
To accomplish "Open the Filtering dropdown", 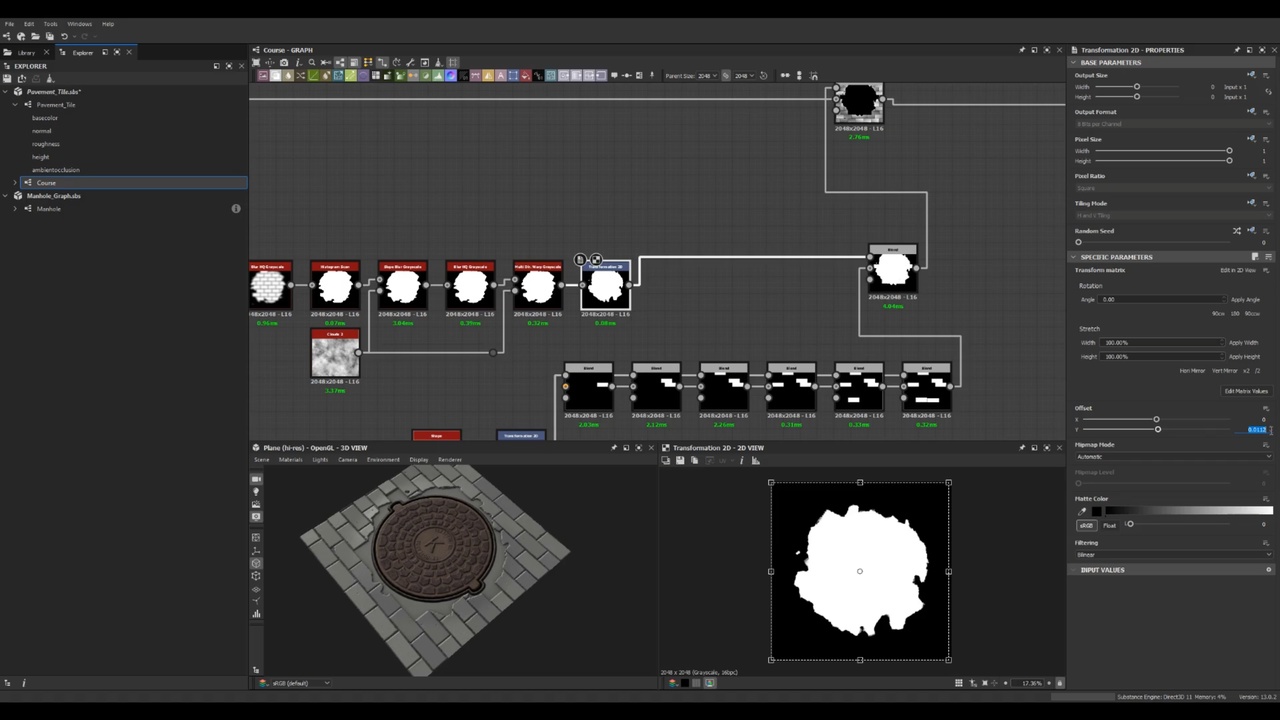I will point(1173,555).
